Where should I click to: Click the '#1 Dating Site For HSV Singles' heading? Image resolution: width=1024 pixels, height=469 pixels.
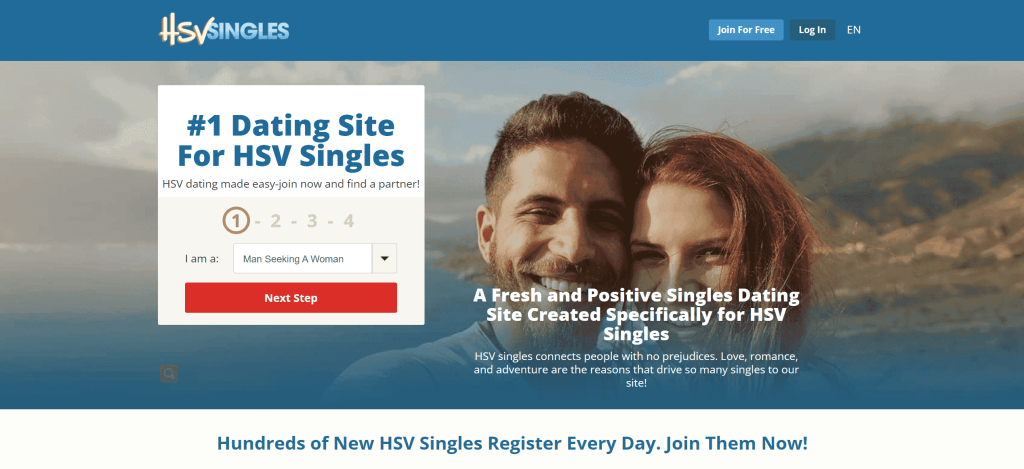coord(291,140)
